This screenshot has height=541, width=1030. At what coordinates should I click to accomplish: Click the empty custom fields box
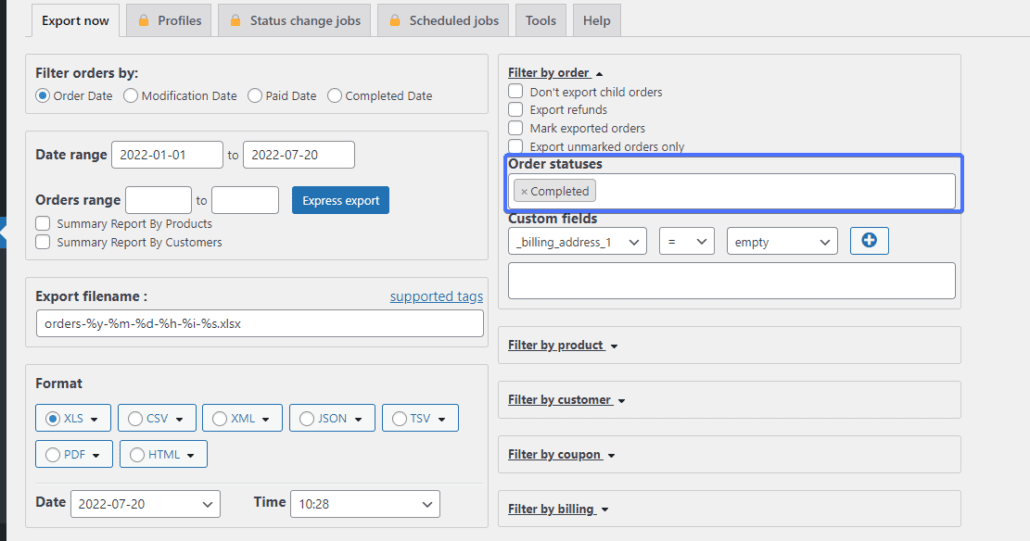pos(732,281)
